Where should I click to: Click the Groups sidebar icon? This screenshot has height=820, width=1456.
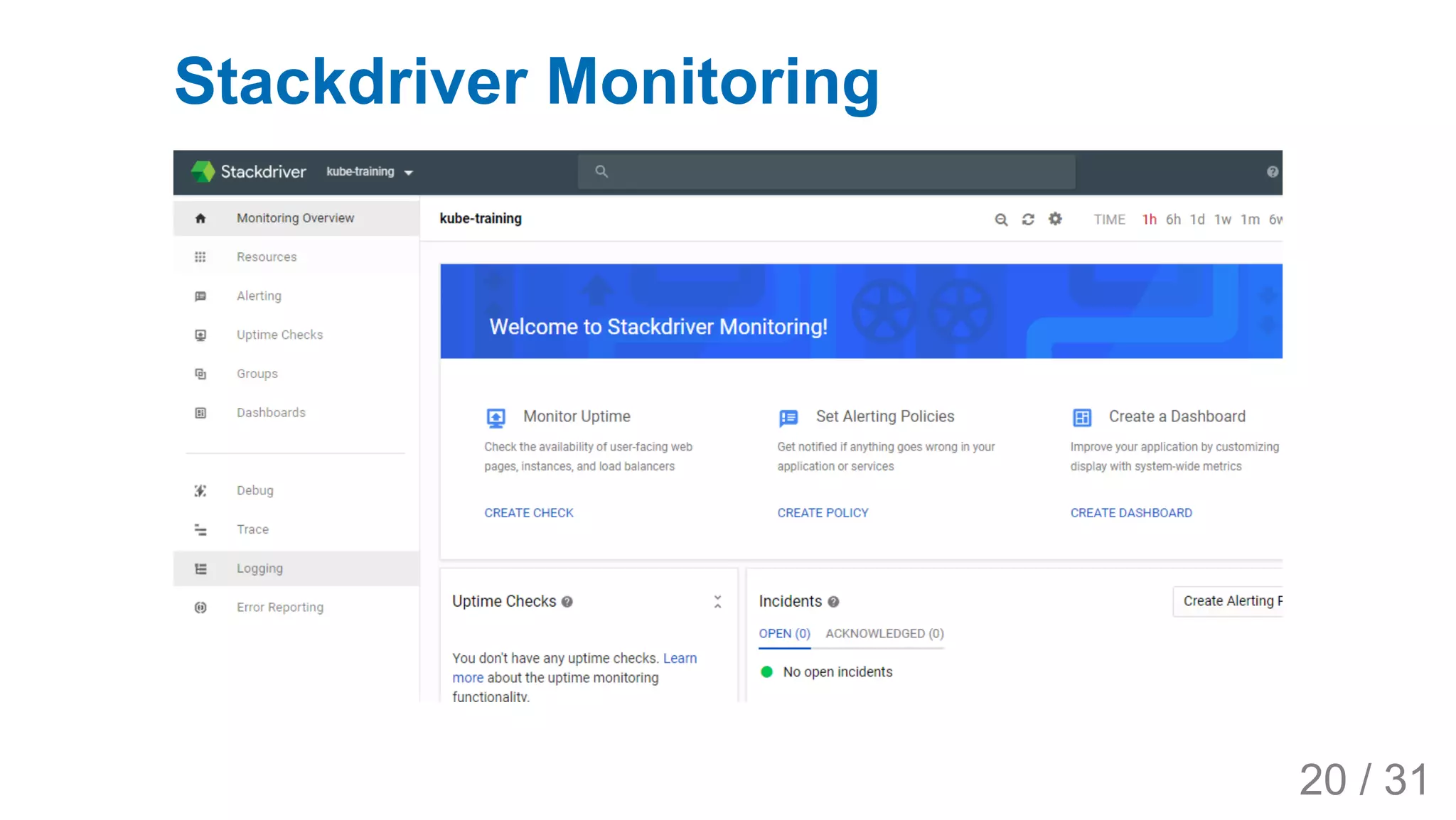(x=200, y=374)
